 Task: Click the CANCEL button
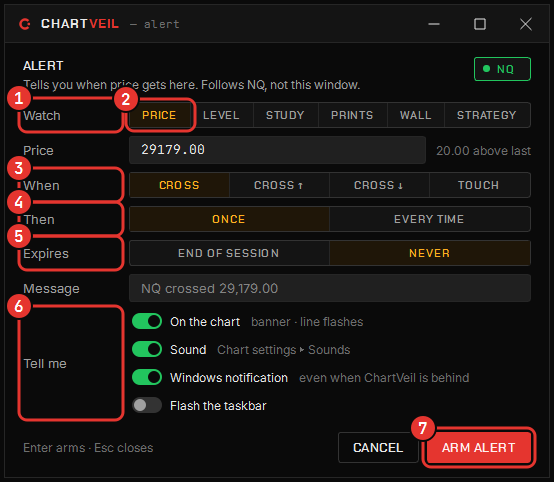(x=378, y=447)
